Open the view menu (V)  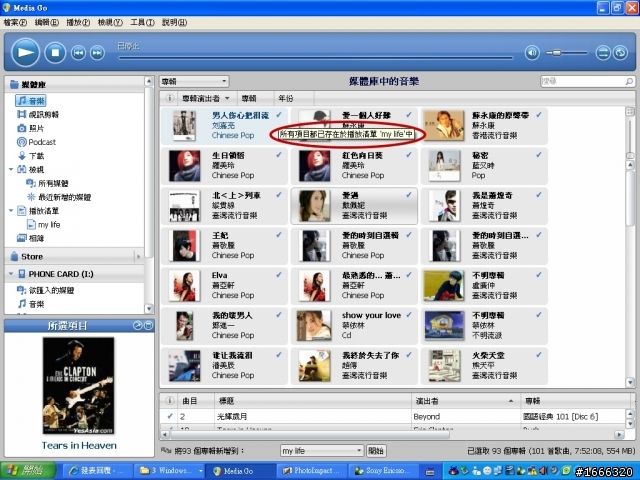pyautogui.click(x=110, y=22)
